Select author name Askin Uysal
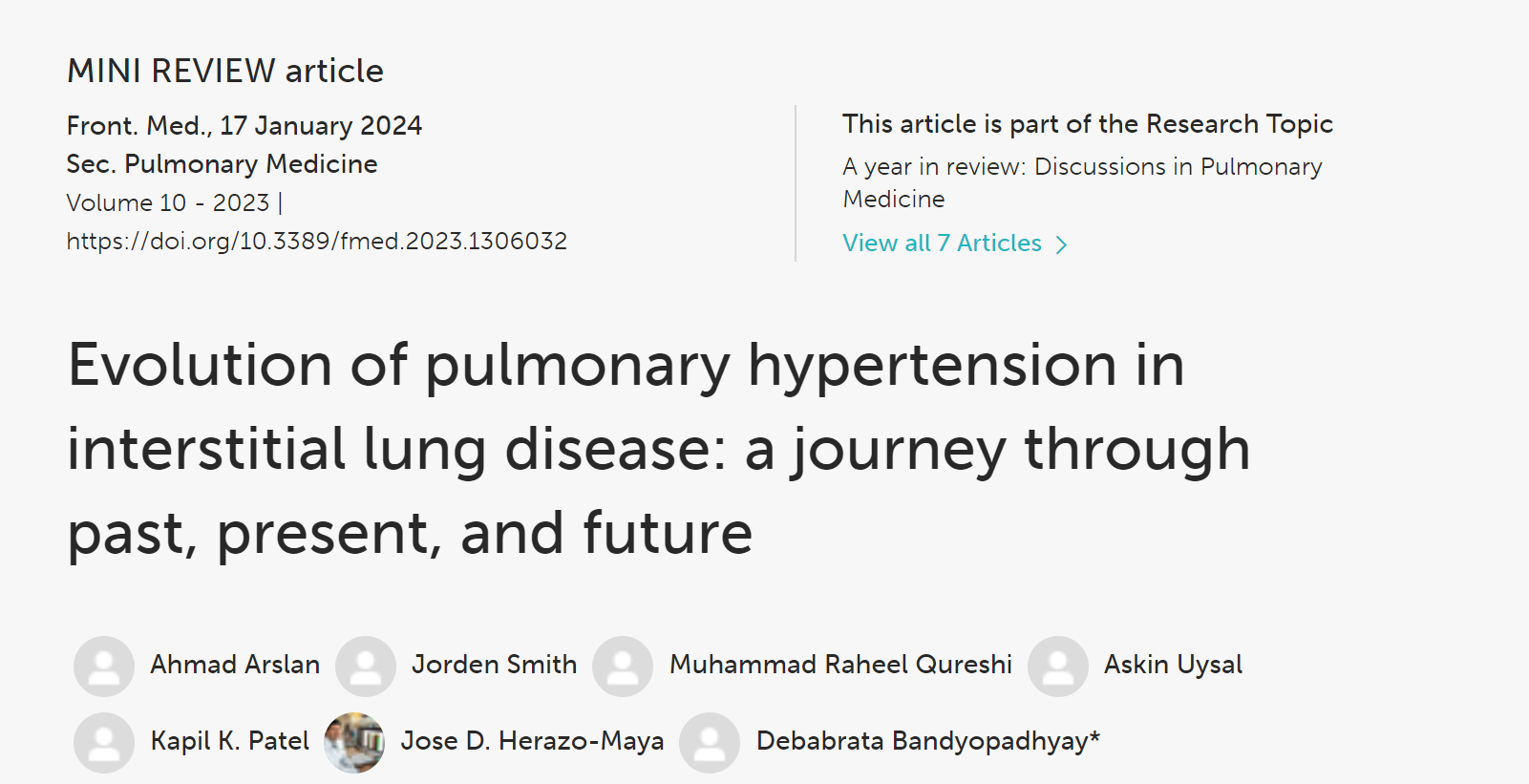 [x=1173, y=665]
